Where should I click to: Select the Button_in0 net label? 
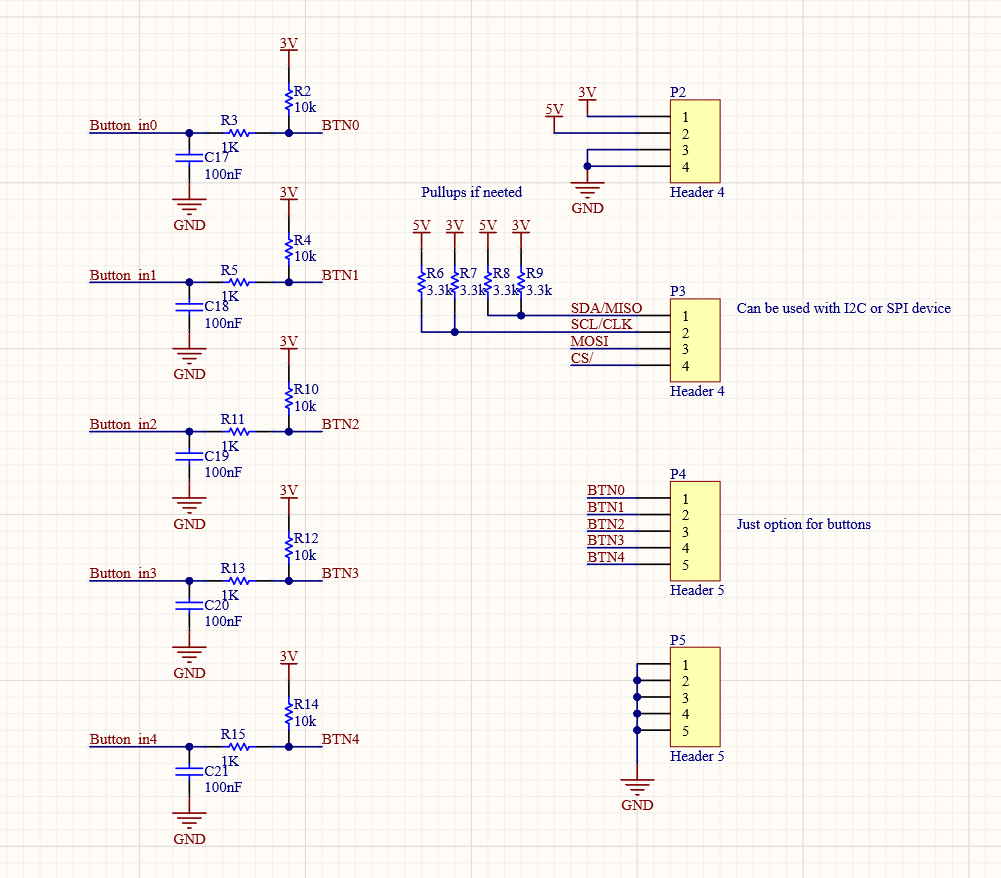tap(123, 126)
